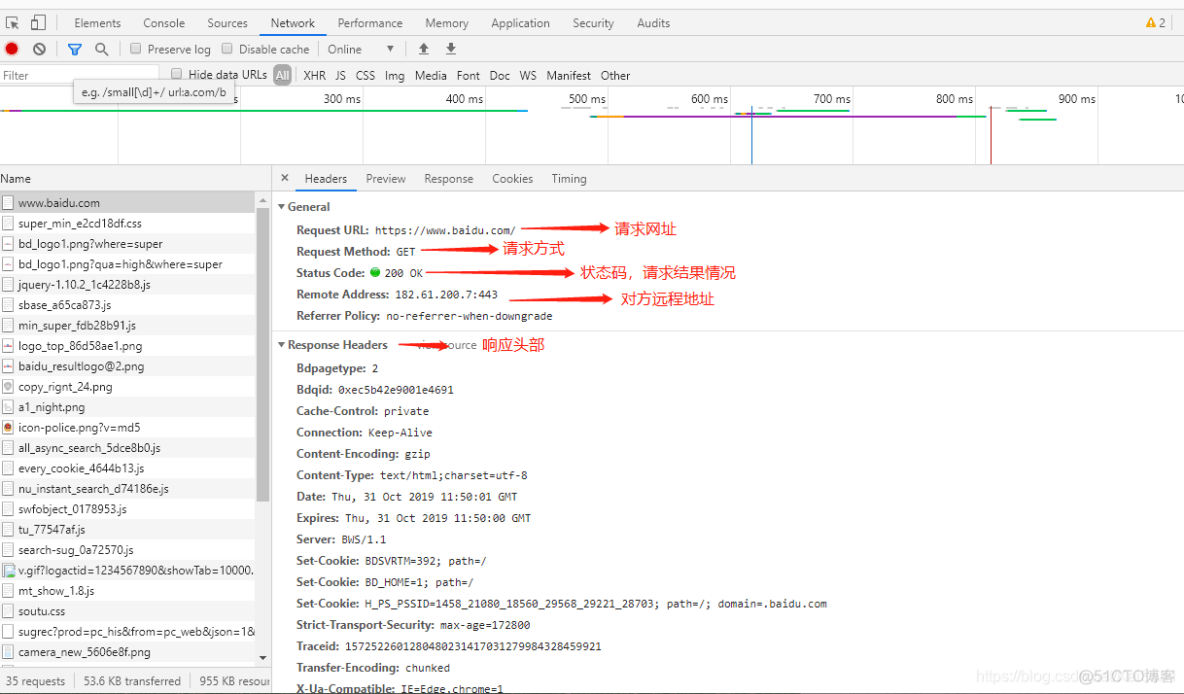Image resolution: width=1184 pixels, height=694 pixels.
Task: Click the Name column header
Action: coord(135,179)
